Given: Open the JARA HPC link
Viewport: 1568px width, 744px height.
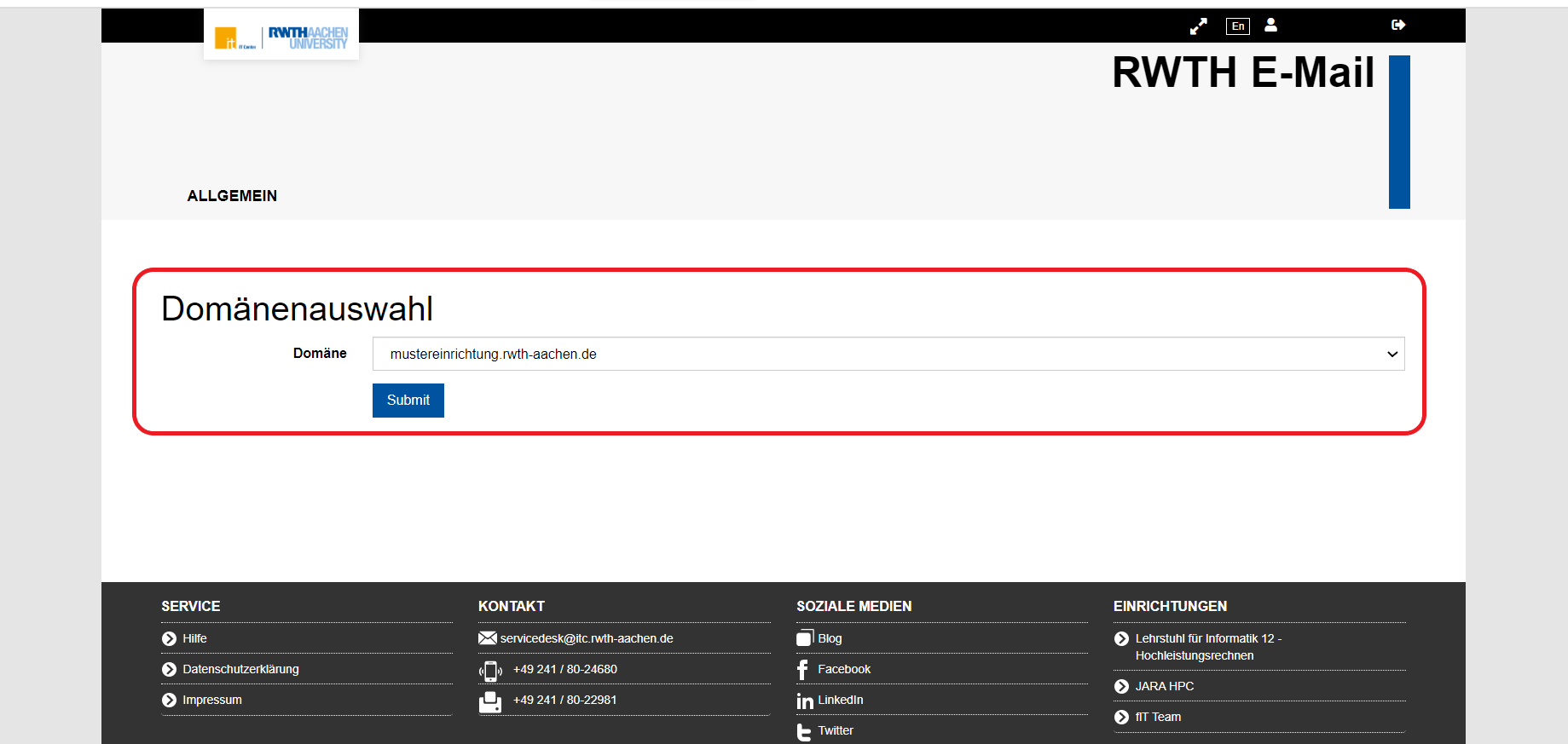Looking at the screenshot, I should coord(1164,686).
